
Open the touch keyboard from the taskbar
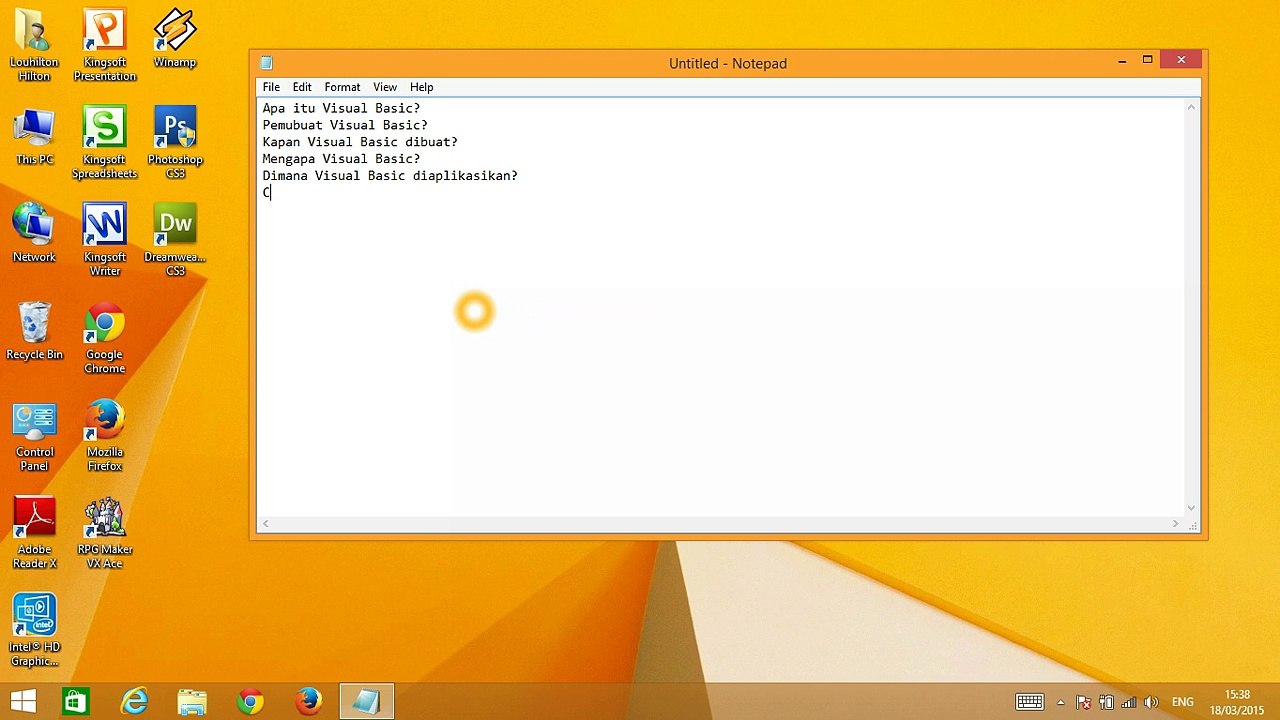tap(1029, 702)
